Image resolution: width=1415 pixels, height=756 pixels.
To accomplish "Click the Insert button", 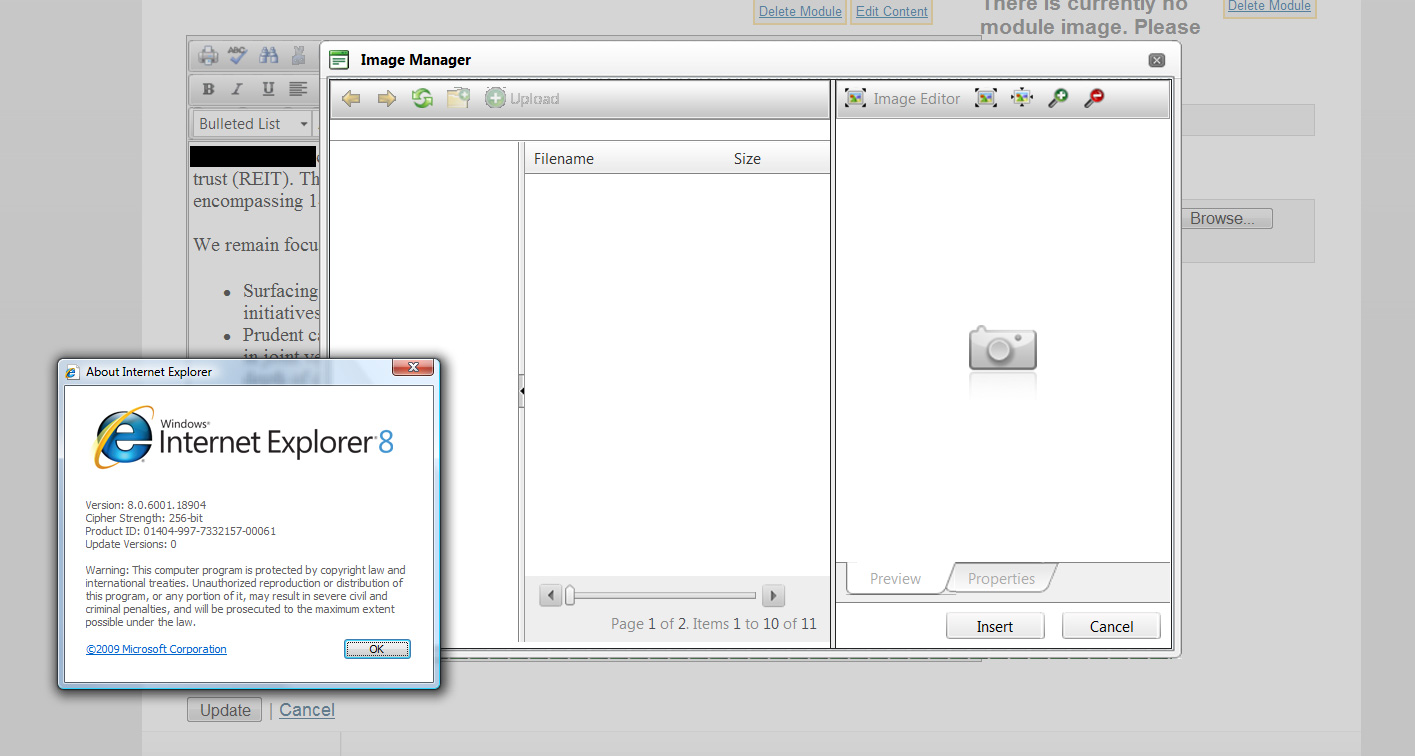I will click(995, 626).
